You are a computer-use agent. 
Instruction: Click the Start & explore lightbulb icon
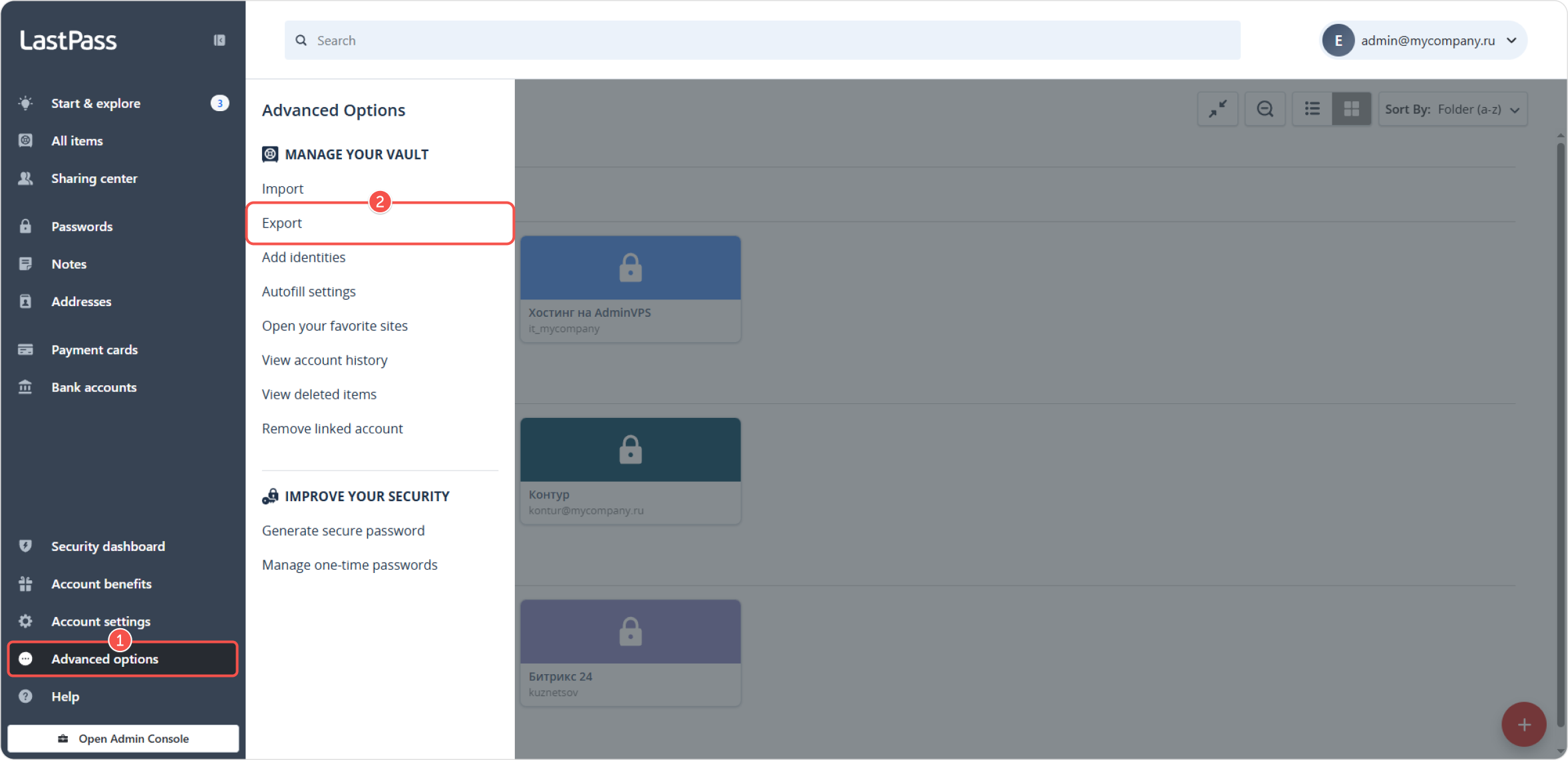25,103
